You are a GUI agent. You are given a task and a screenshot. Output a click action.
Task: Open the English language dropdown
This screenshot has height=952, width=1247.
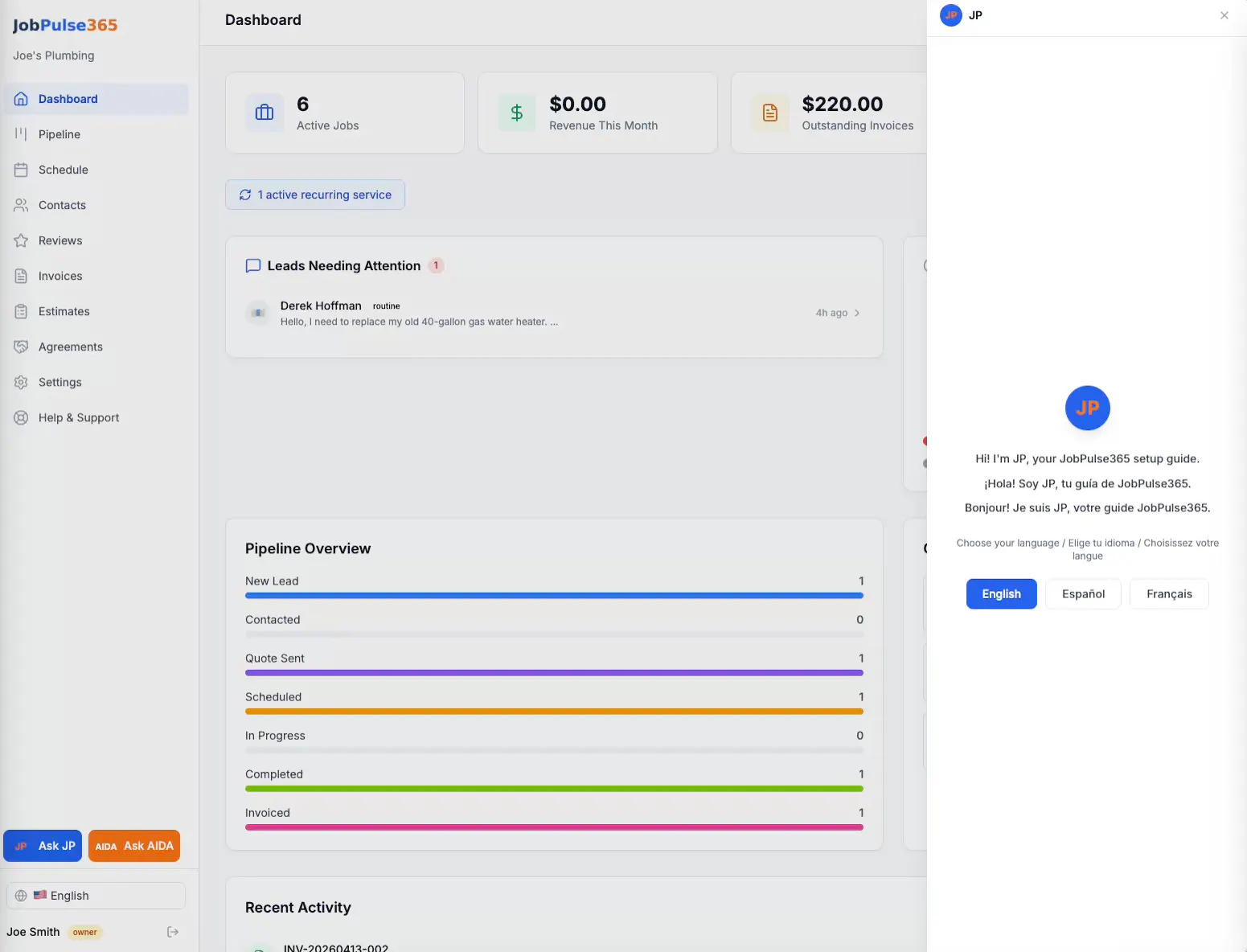(96, 896)
